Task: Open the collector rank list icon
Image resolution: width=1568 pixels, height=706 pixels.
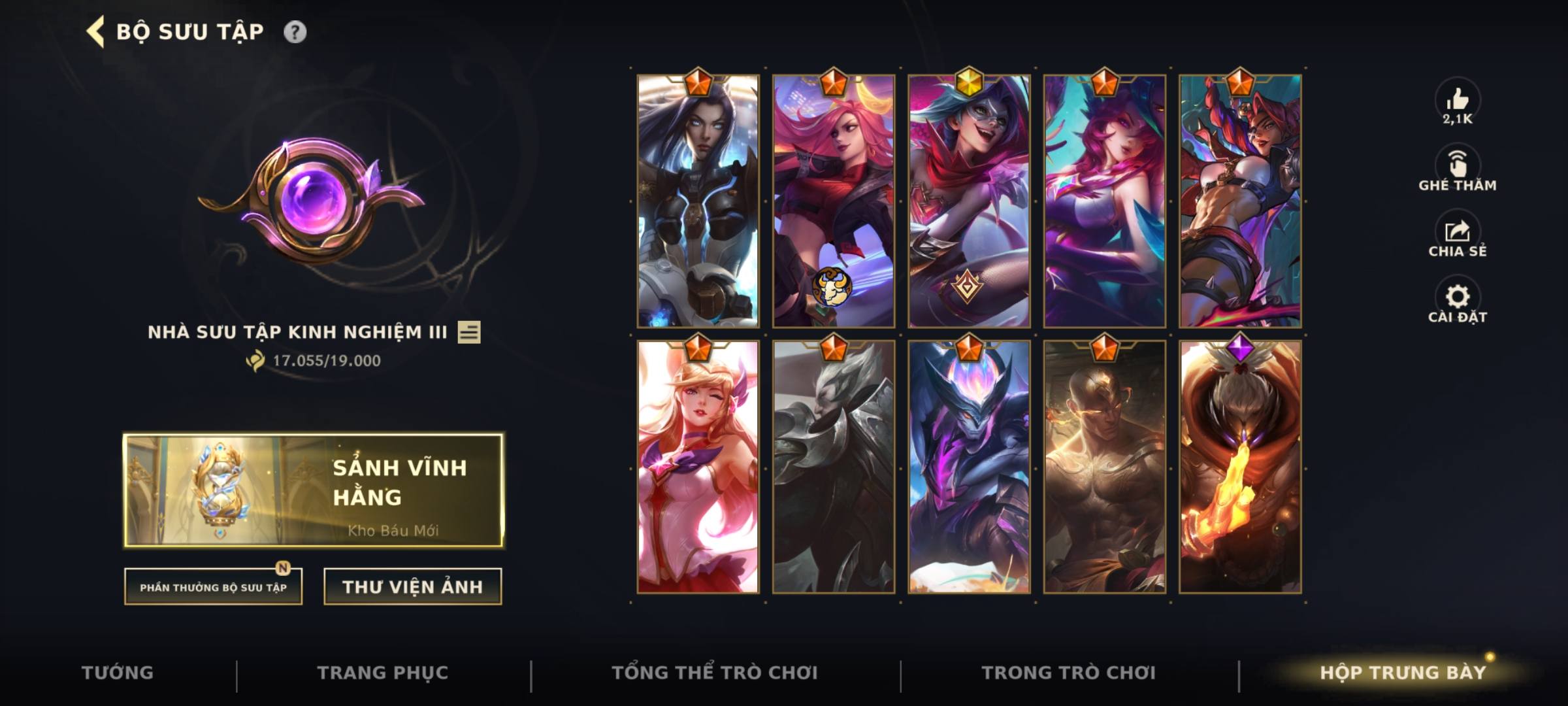Action: [x=469, y=332]
